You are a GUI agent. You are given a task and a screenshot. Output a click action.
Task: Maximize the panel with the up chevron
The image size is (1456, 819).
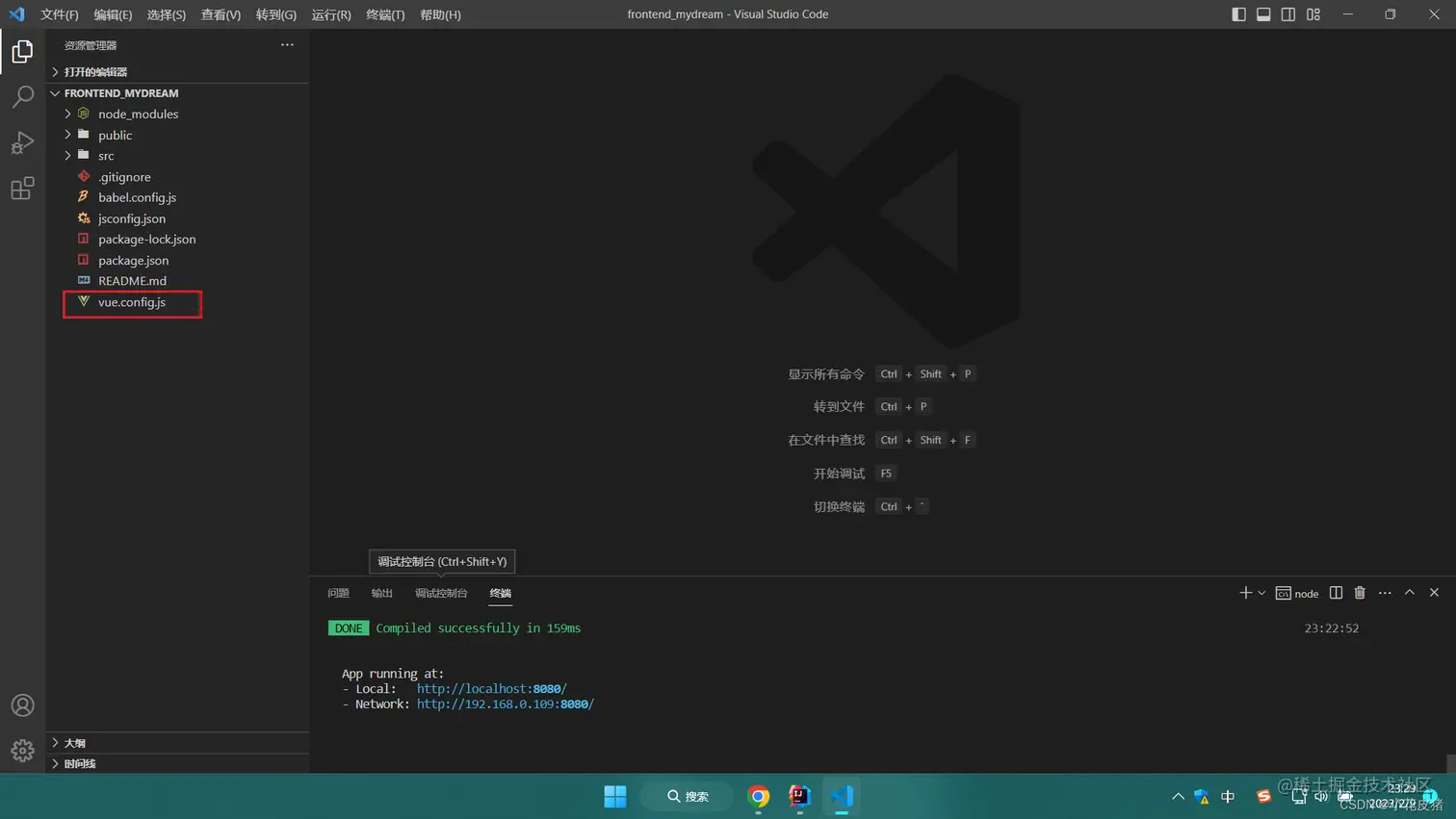coord(1410,593)
